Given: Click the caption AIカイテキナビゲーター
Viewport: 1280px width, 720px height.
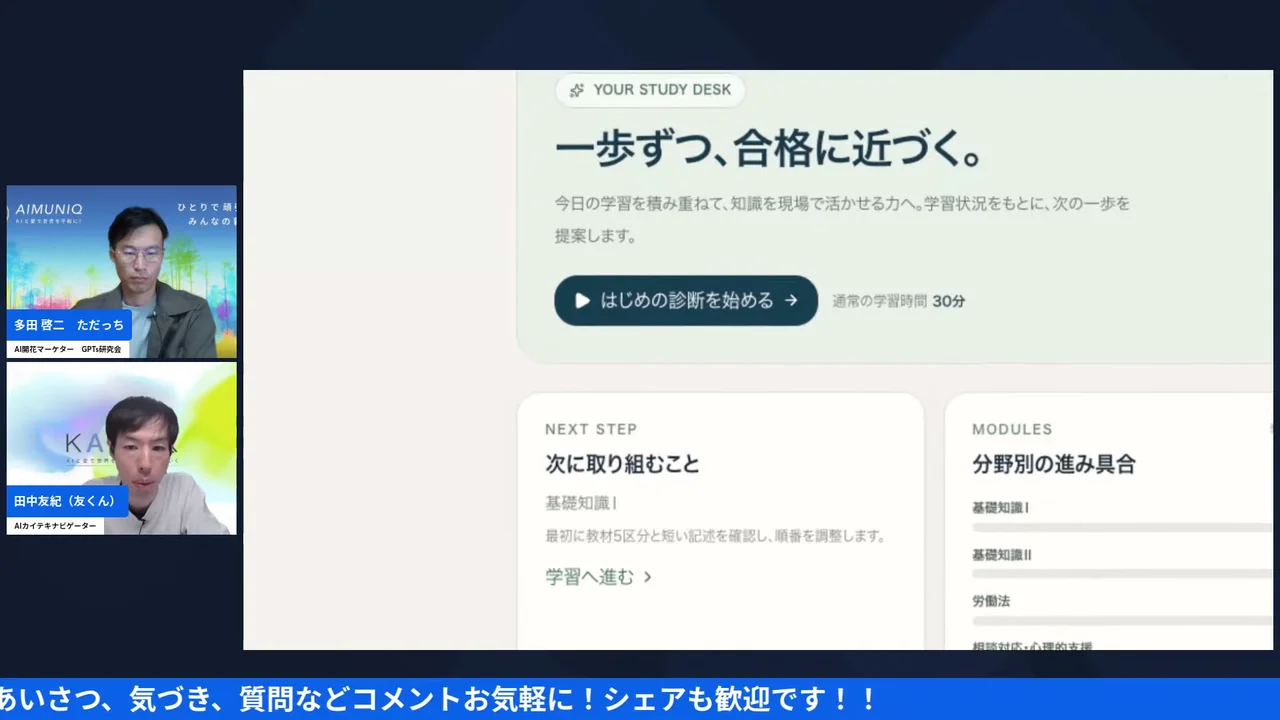Looking at the screenshot, I should 56,526.
